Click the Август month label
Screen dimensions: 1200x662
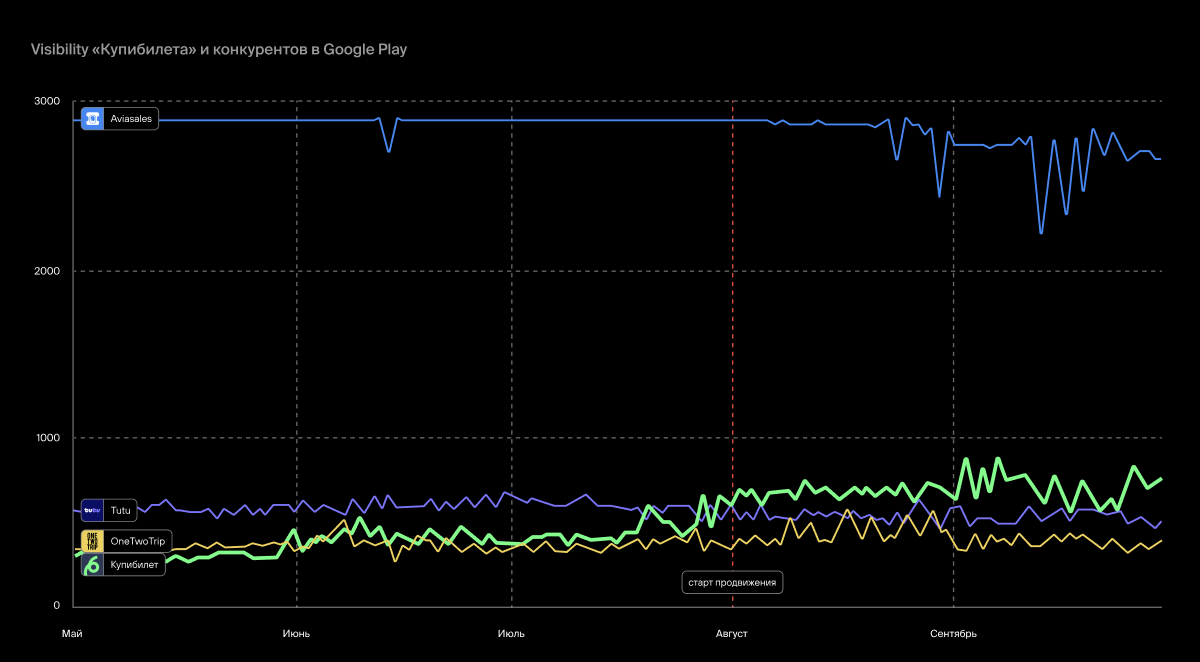tap(732, 634)
